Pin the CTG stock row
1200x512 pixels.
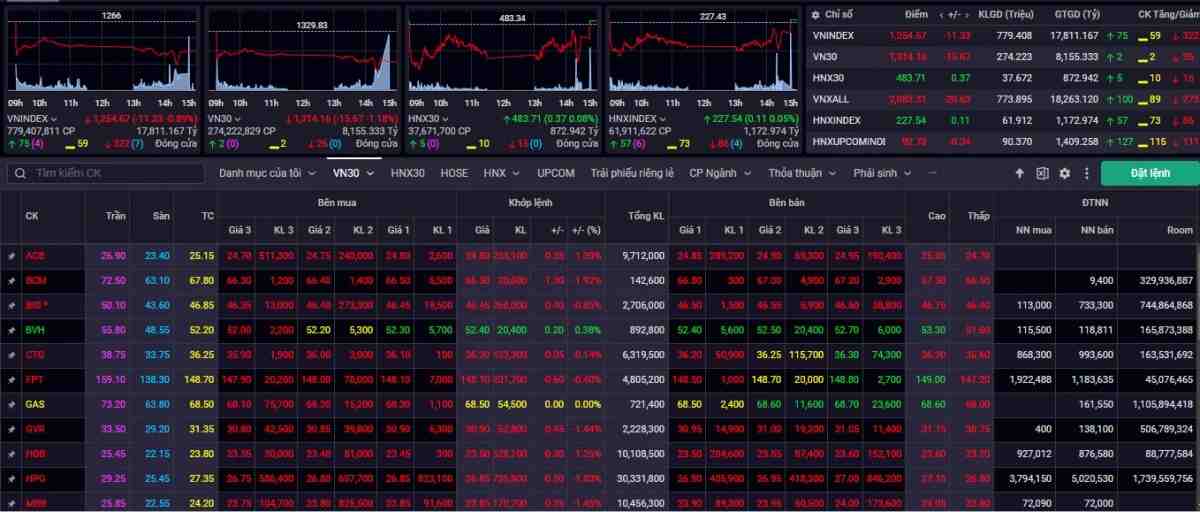coord(11,354)
